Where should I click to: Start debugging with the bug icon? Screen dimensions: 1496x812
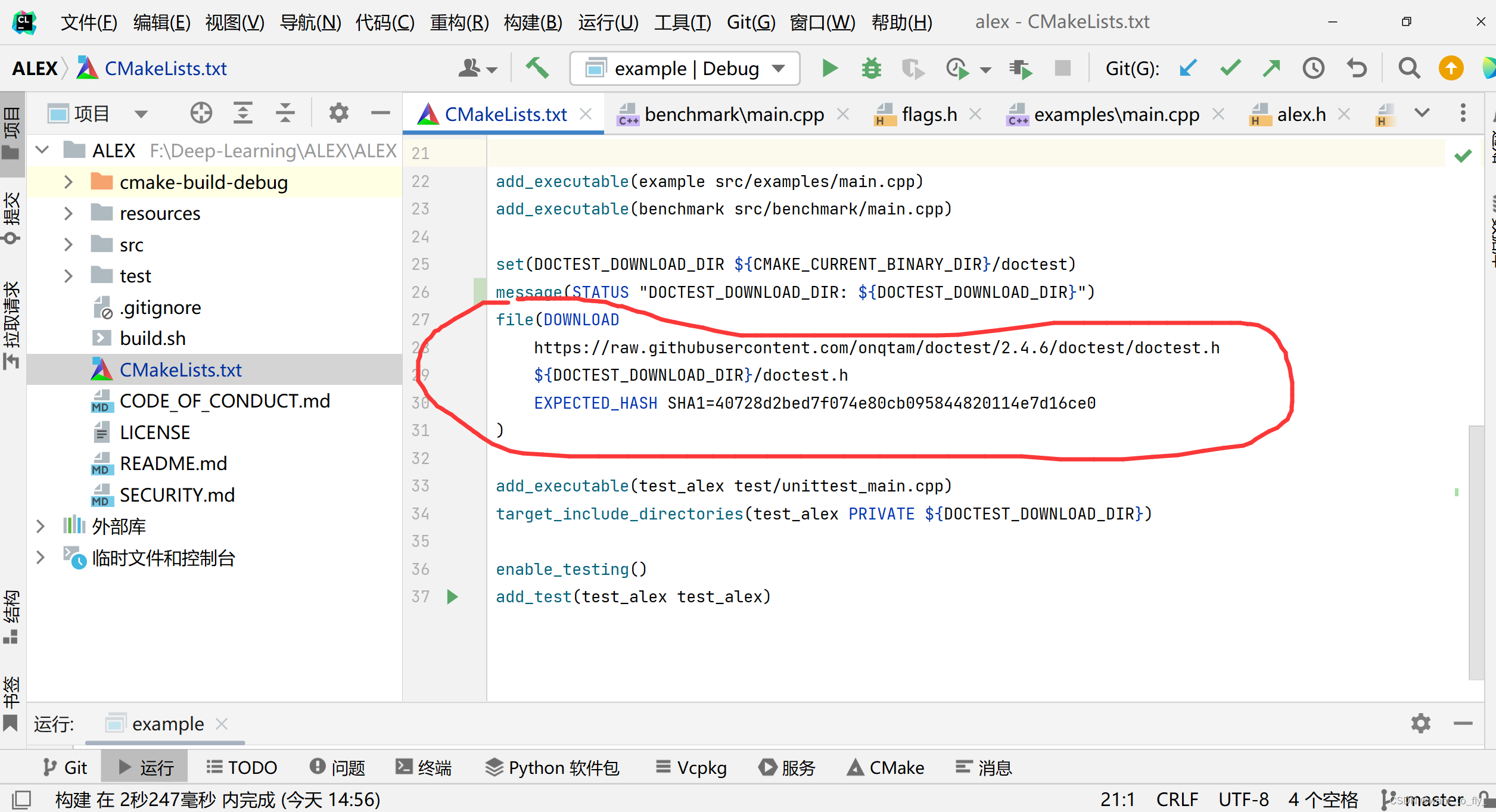click(x=871, y=69)
